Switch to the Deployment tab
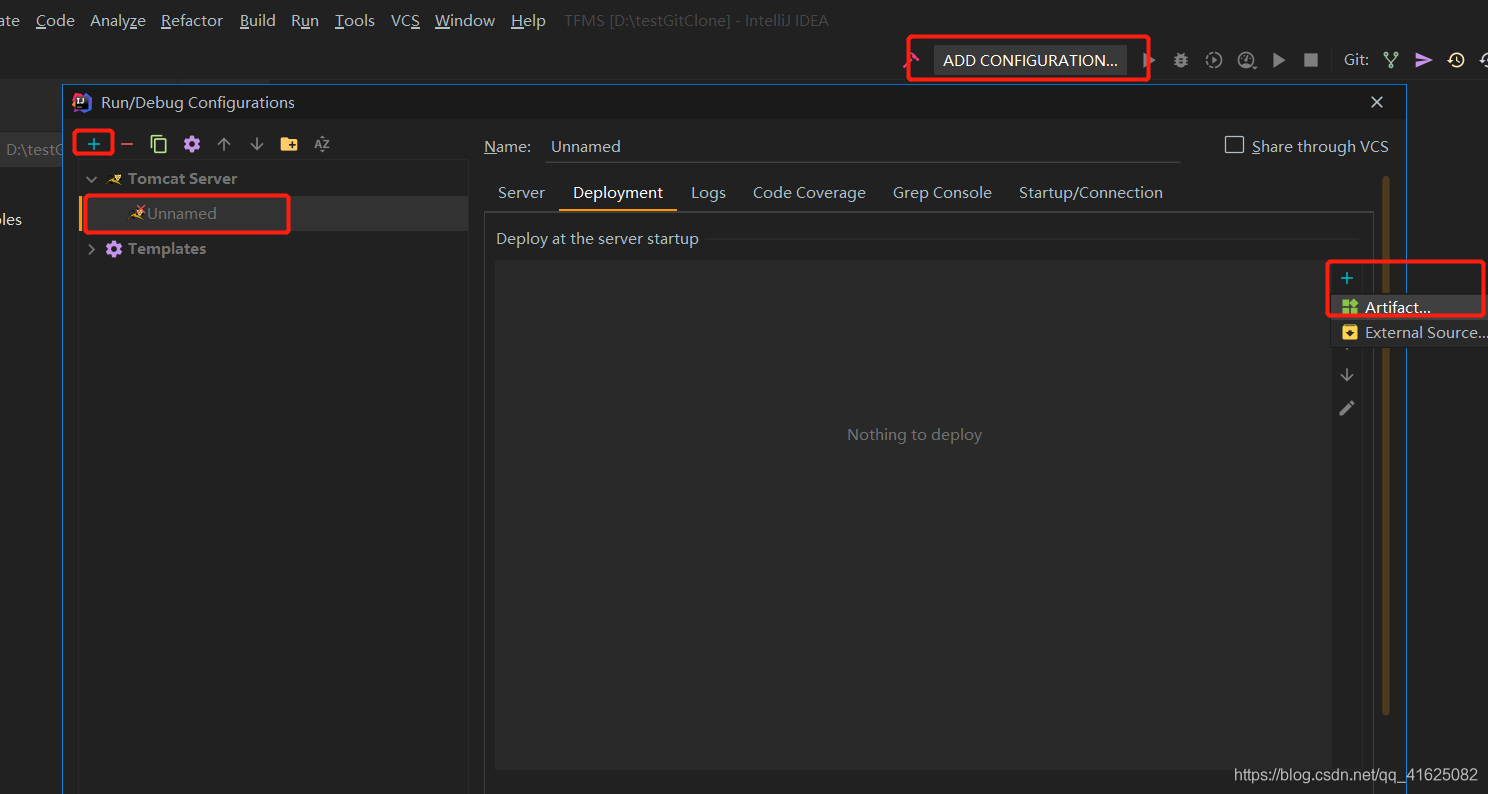The height and width of the screenshot is (794, 1488). 618,192
